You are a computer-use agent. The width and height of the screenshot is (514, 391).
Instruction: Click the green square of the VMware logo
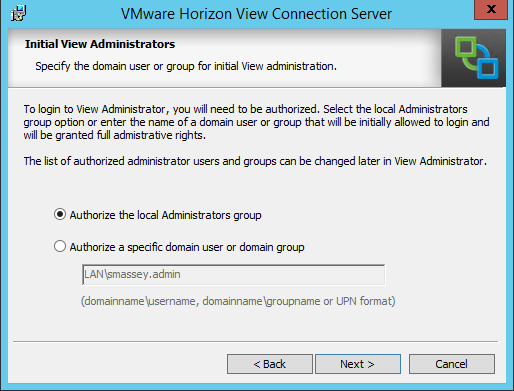pos(466,48)
